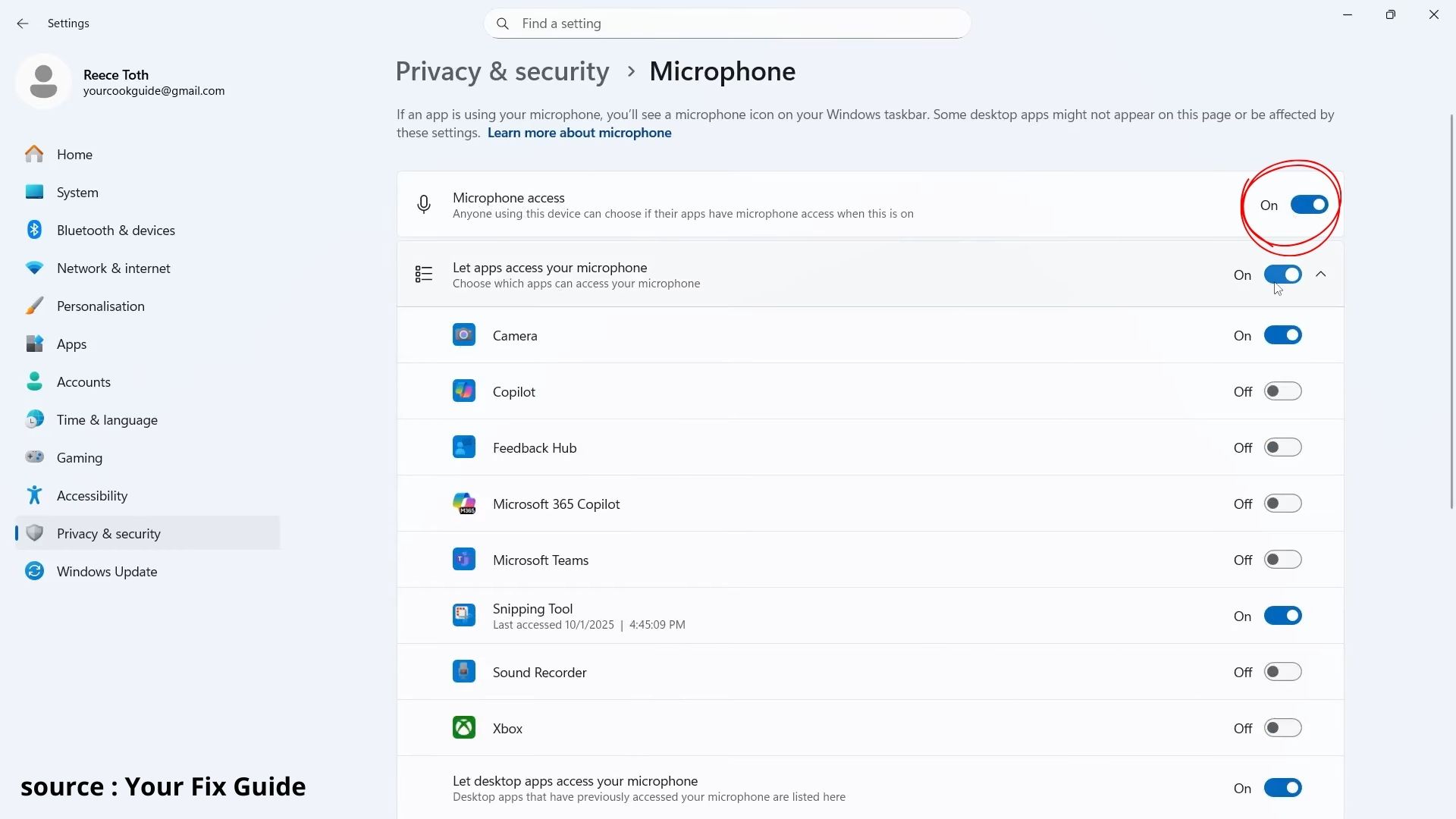Click the Accessibility figure icon

34,495
